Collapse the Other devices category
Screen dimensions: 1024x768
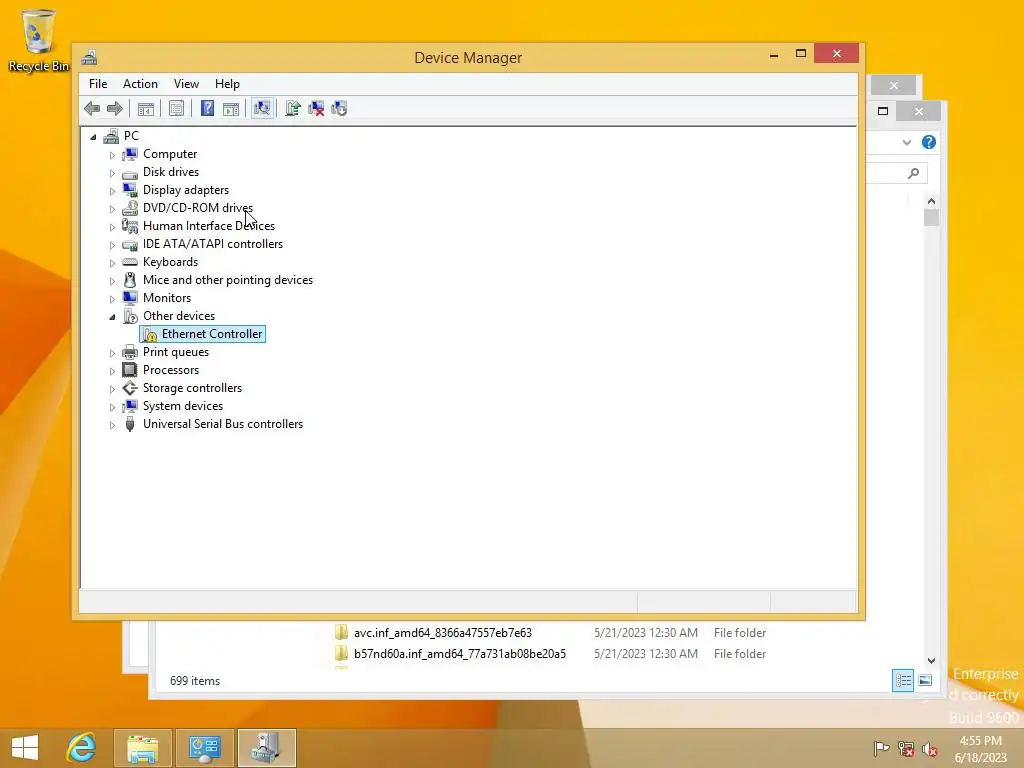click(x=112, y=317)
